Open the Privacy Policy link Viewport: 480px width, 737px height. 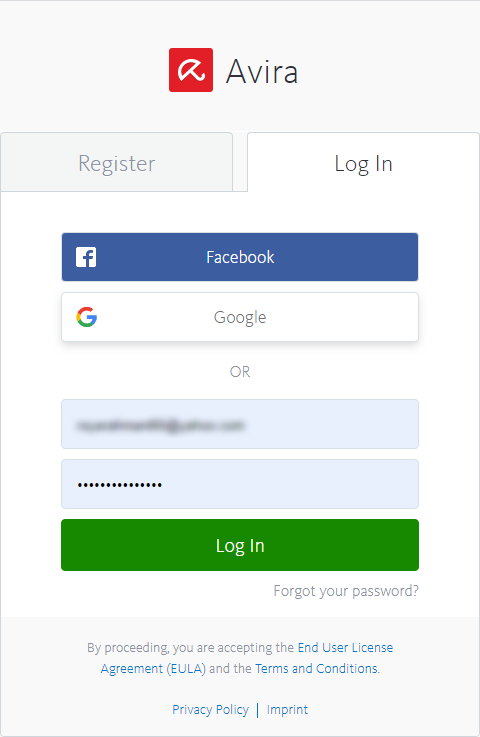pos(210,709)
